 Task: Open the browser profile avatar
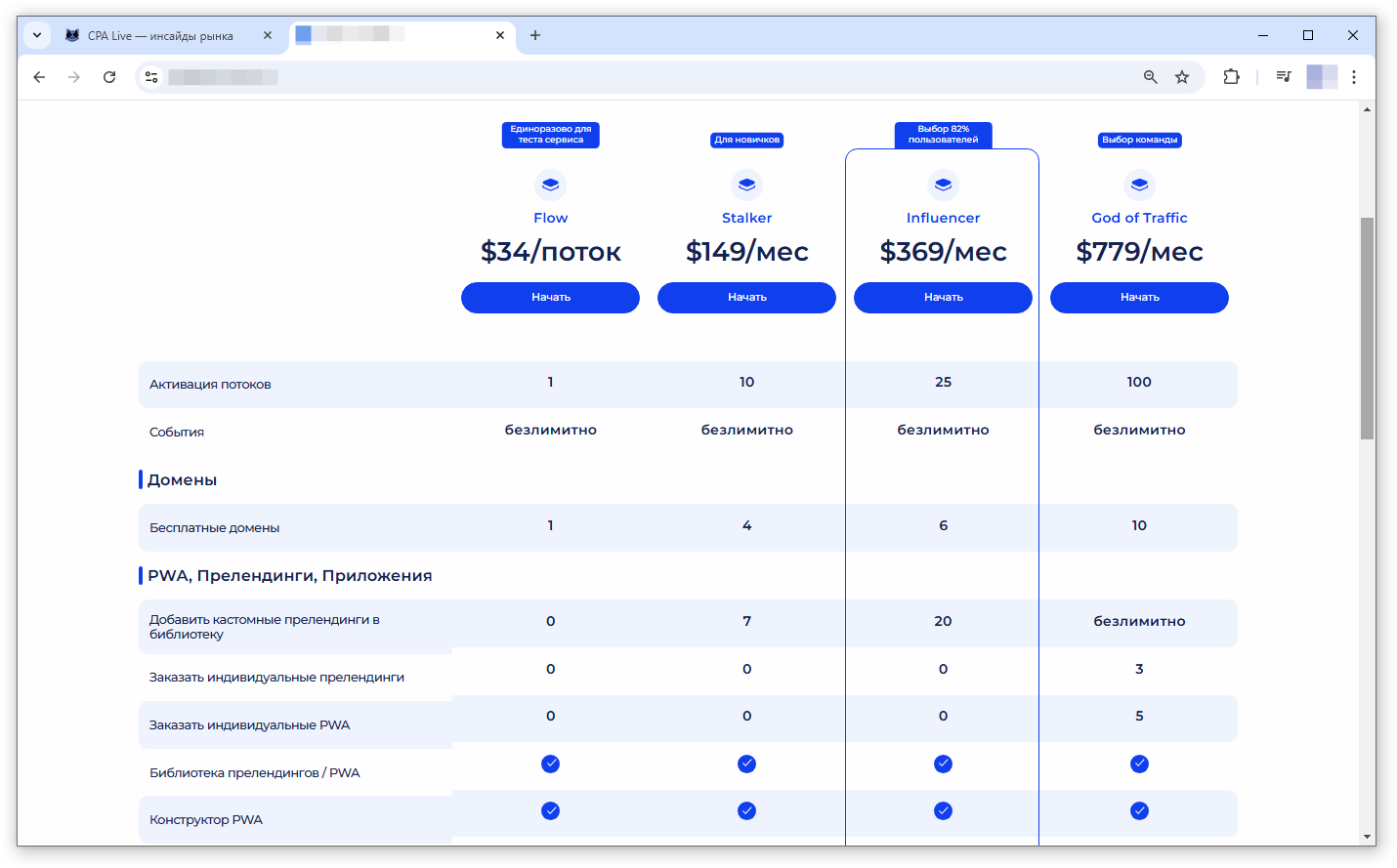(1321, 77)
